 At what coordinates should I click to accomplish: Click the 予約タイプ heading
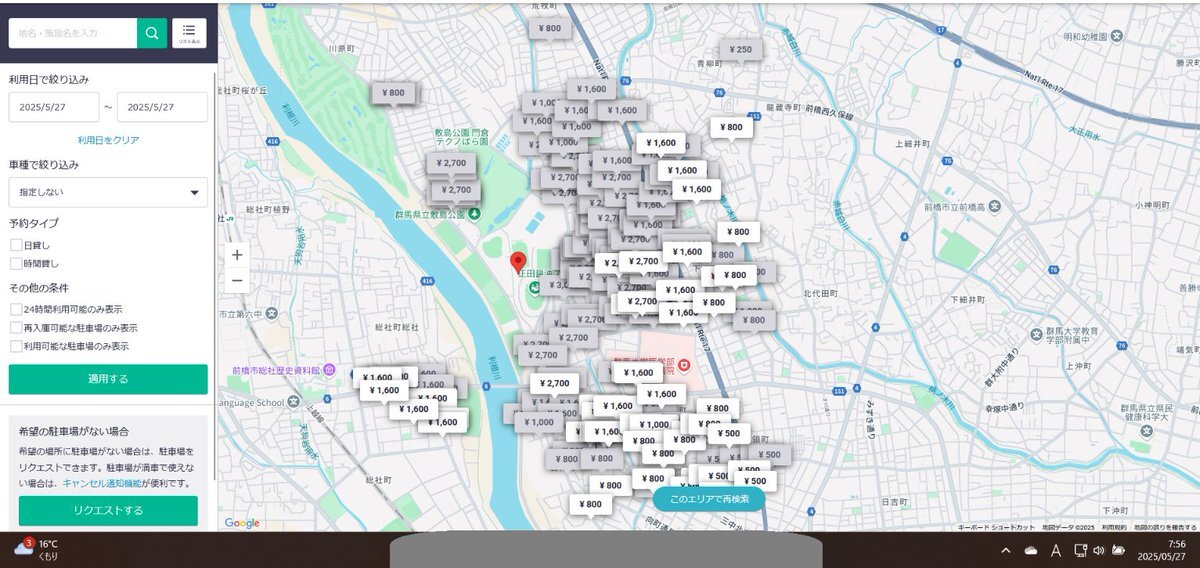[x=34, y=223]
